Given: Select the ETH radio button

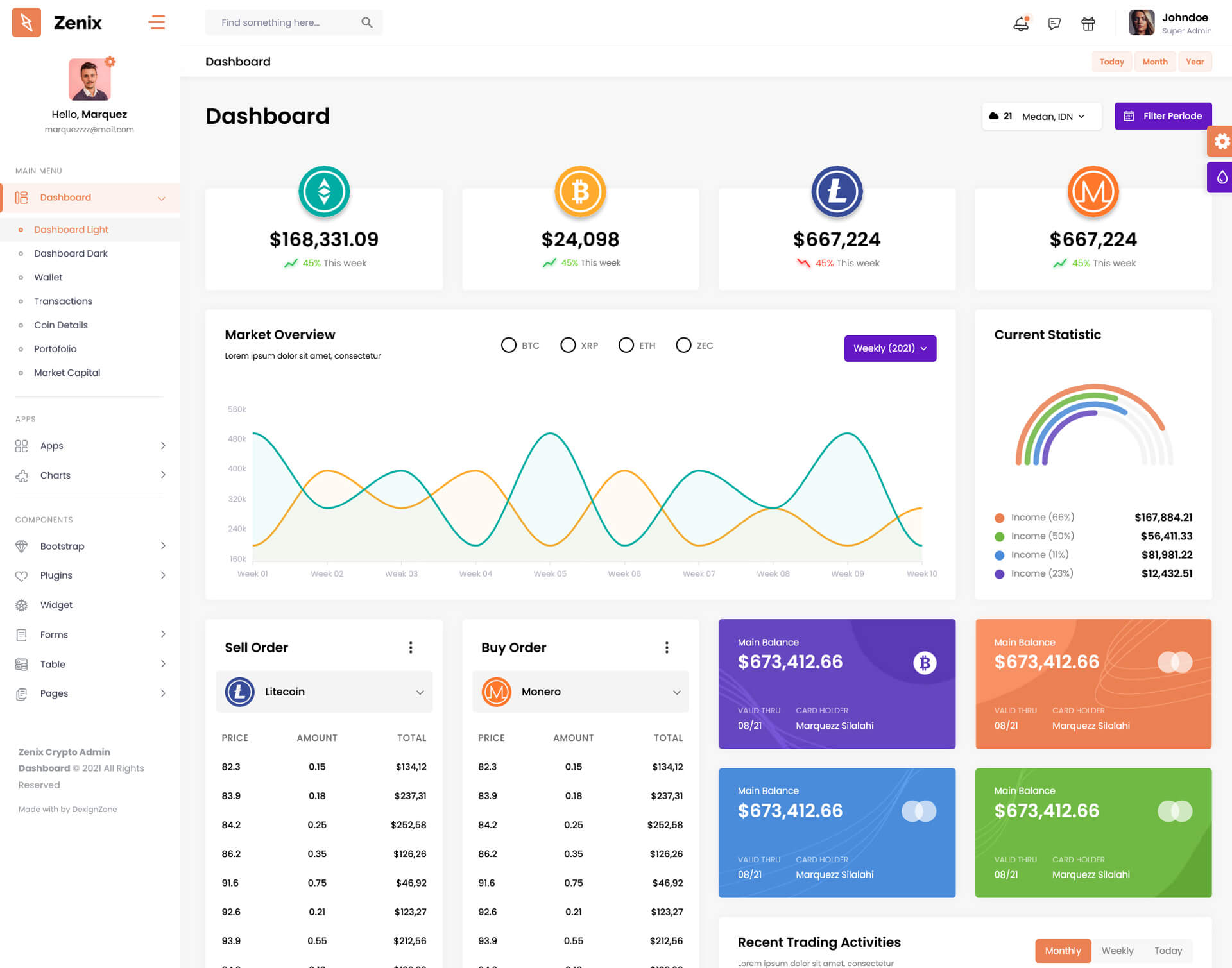Looking at the screenshot, I should coord(626,345).
